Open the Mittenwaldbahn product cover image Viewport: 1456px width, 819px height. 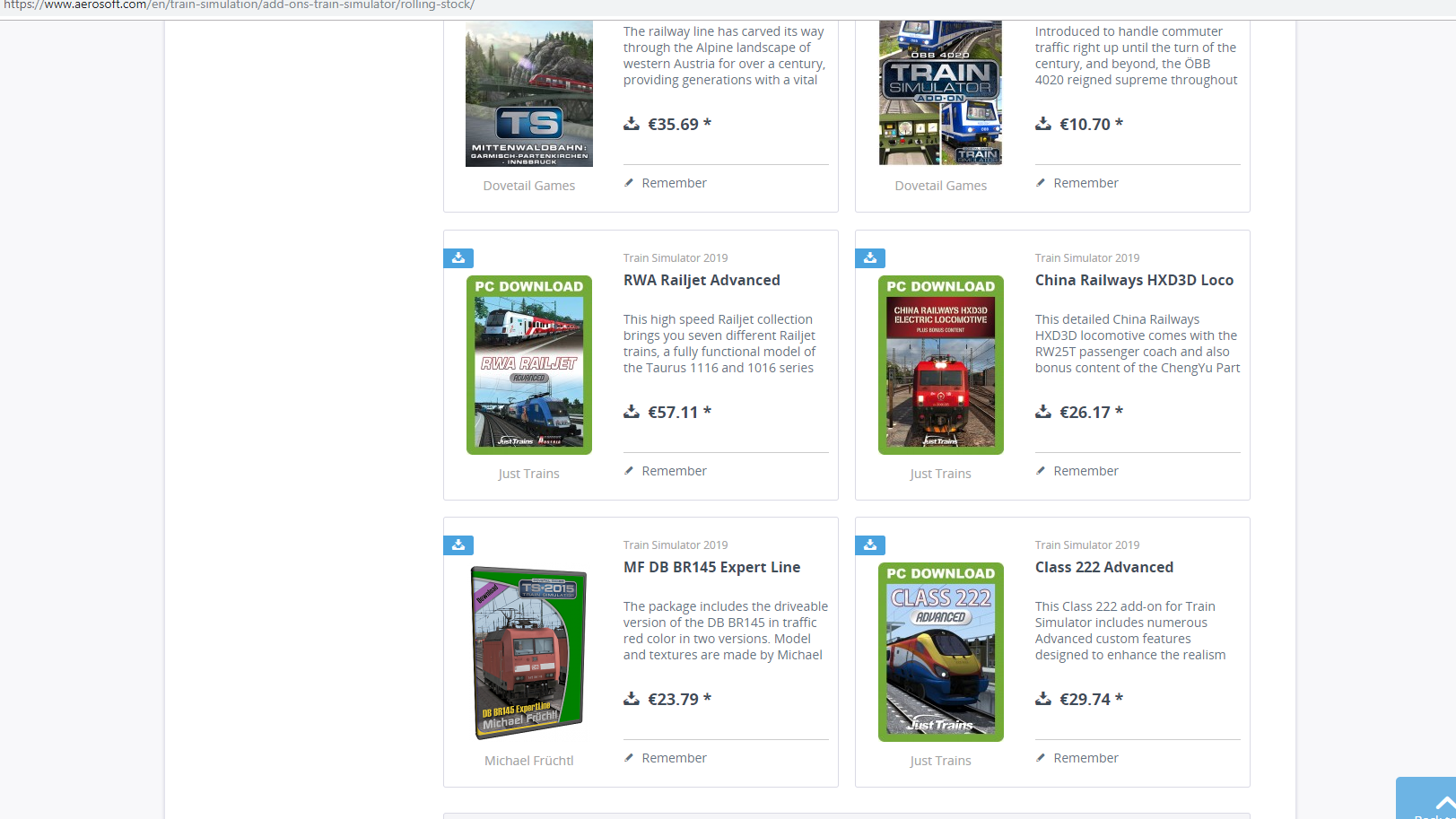tap(529, 93)
